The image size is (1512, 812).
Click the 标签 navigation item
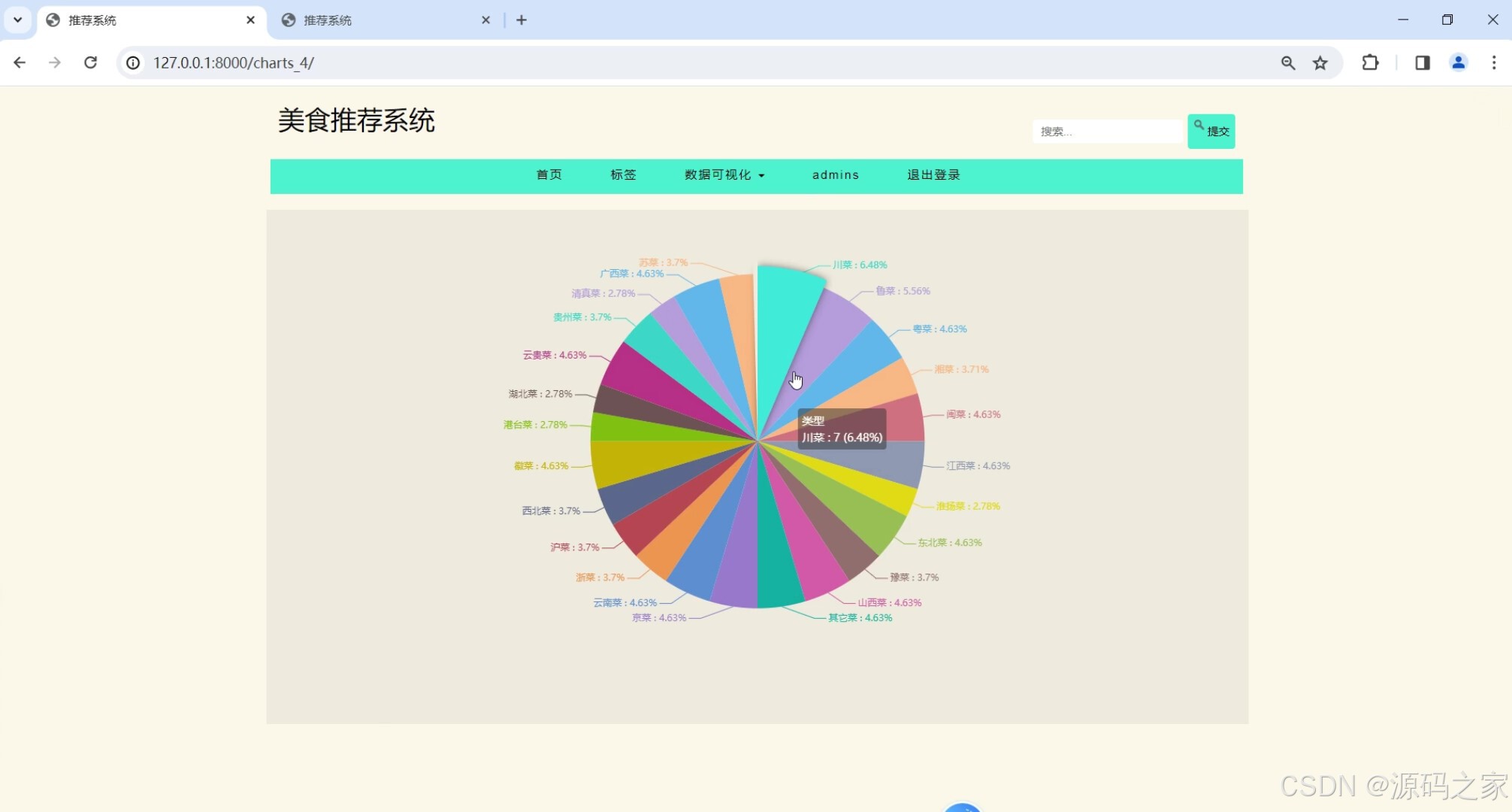[623, 175]
